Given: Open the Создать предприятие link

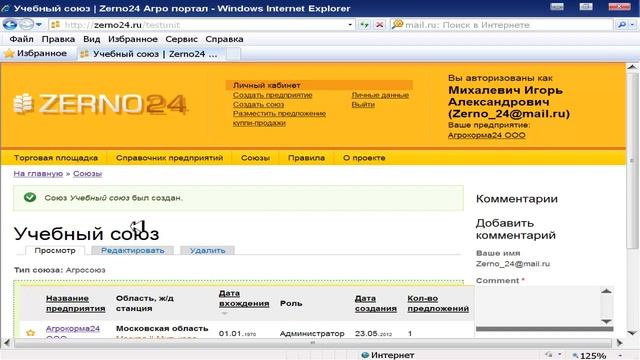Looking at the screenshot, I should click(272, 95).
